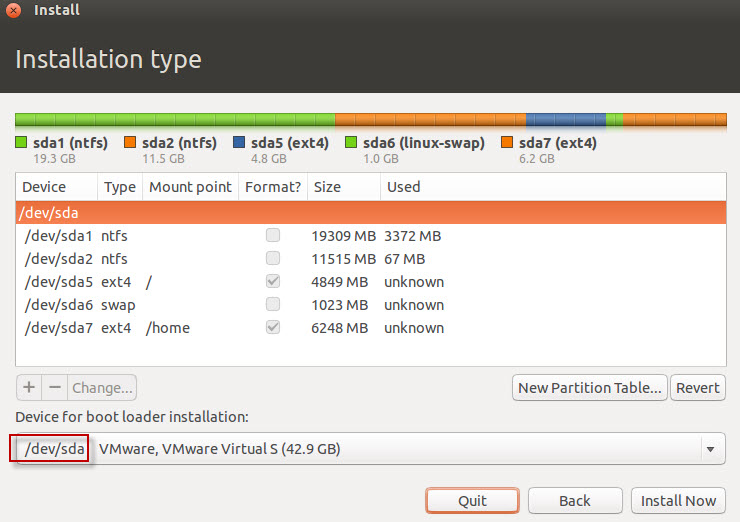
Task: Click the Revert button
Action: [697, 388]
